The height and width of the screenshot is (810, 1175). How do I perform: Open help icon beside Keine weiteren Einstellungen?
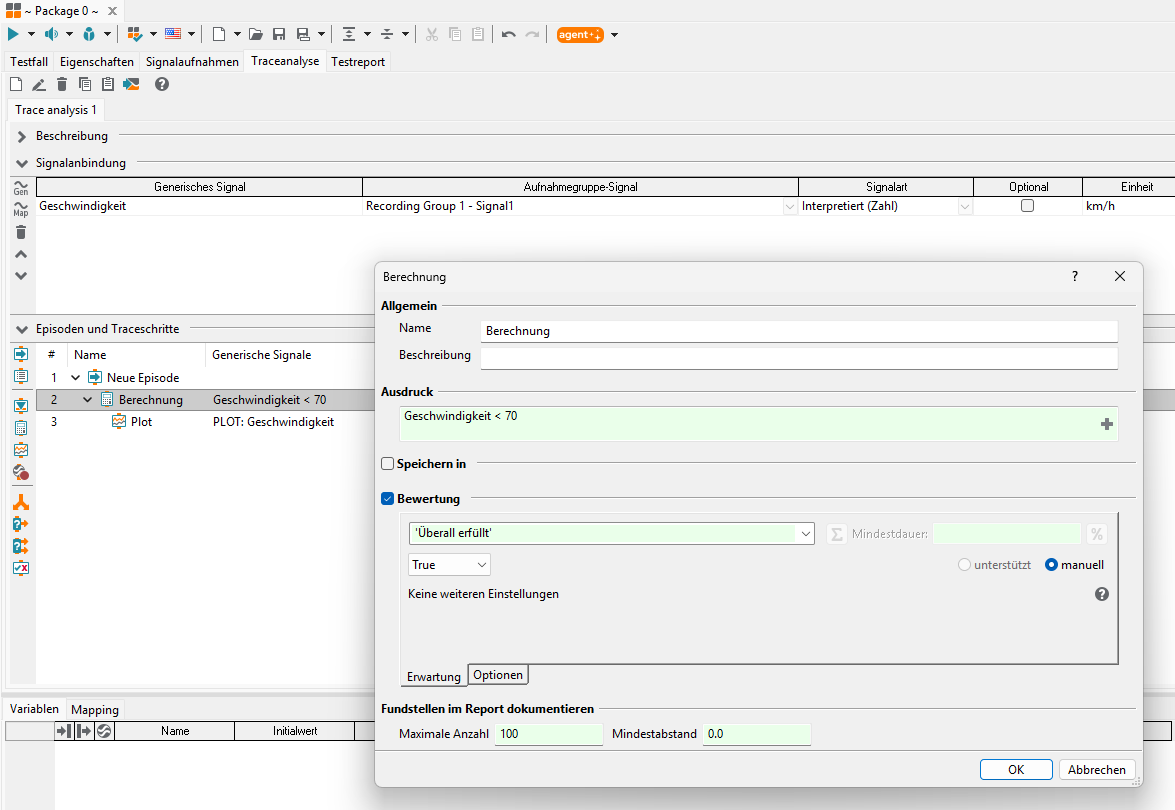coord(1102,594)
